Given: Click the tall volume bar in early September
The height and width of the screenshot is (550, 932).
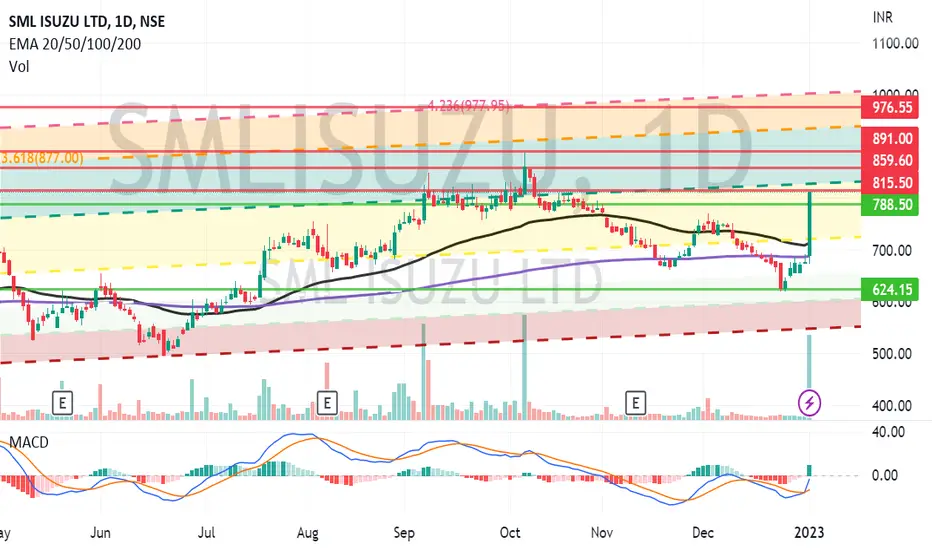Looking at the screenshot, I should coord(424,372).
